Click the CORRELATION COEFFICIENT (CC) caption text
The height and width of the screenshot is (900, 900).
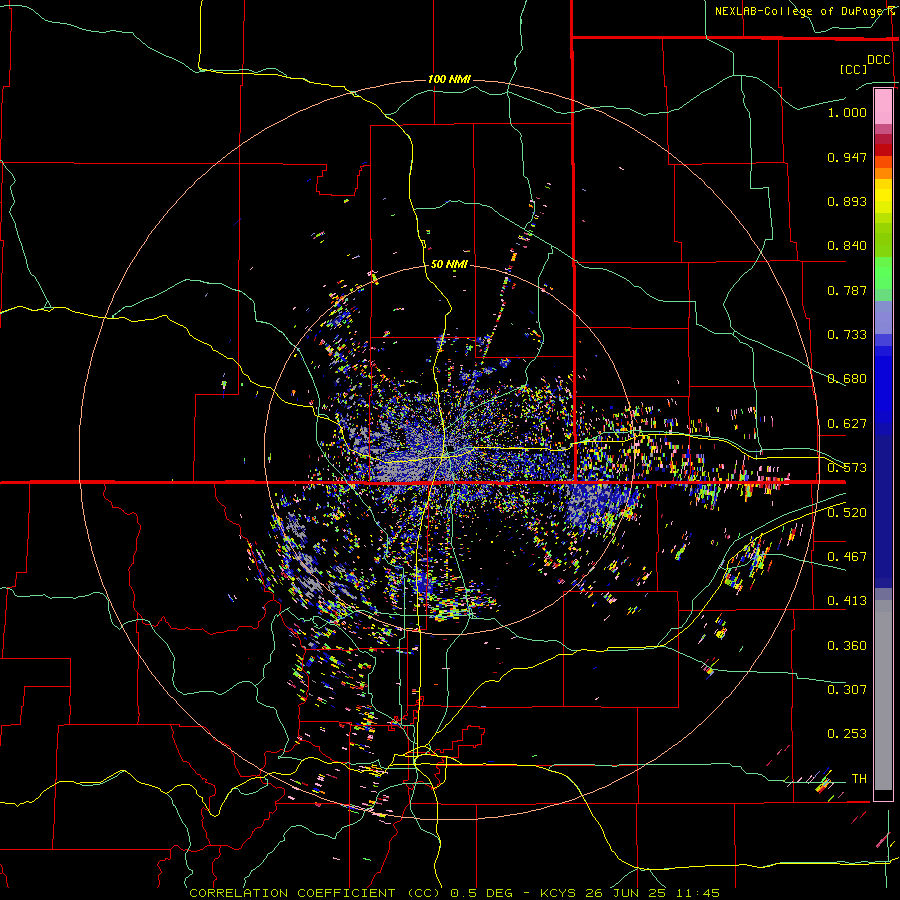(x=315, y=893)
